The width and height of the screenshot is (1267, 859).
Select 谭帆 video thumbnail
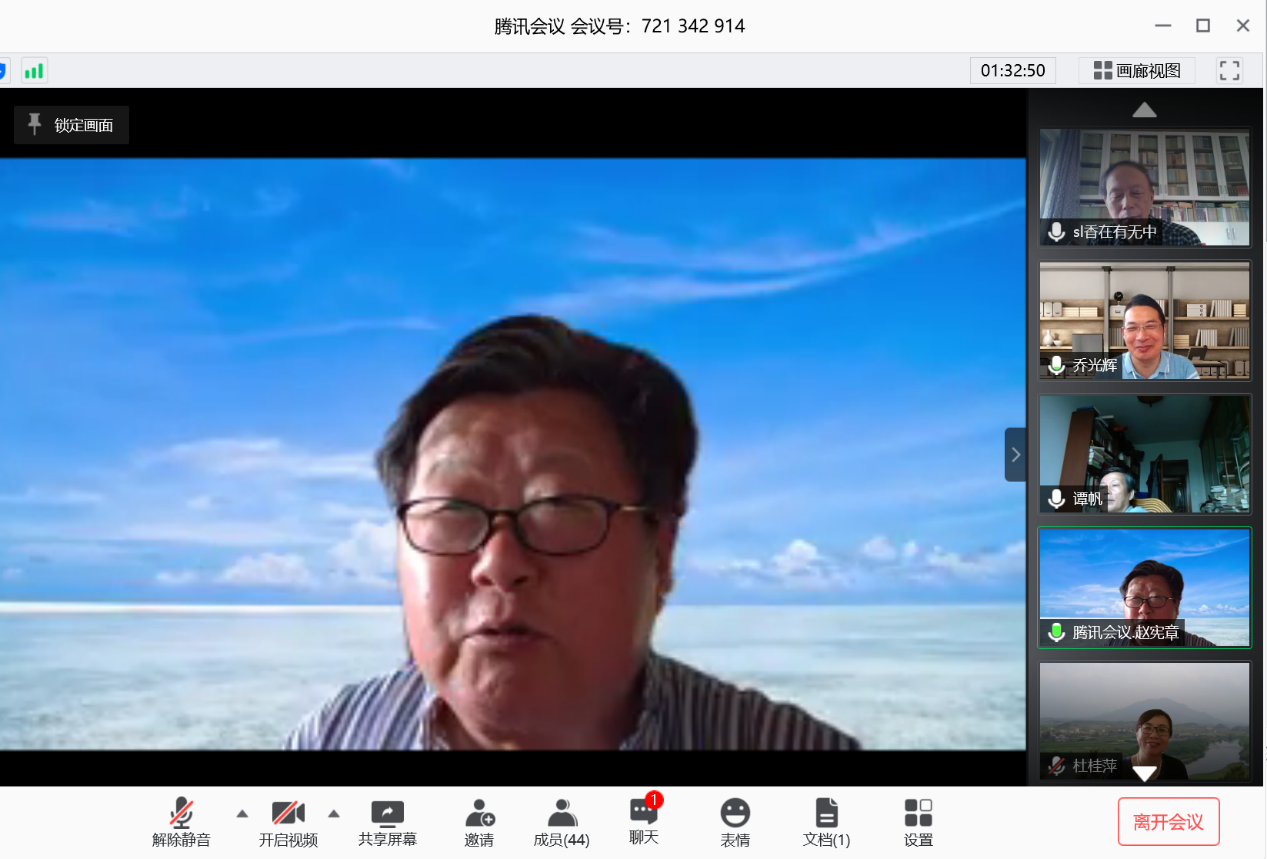click(1144, 454)
